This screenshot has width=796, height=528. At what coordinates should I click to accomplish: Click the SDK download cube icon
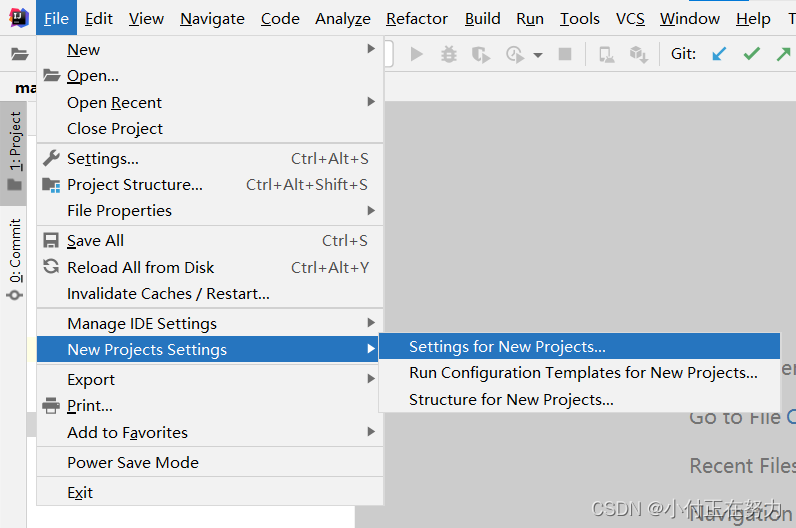638,54
